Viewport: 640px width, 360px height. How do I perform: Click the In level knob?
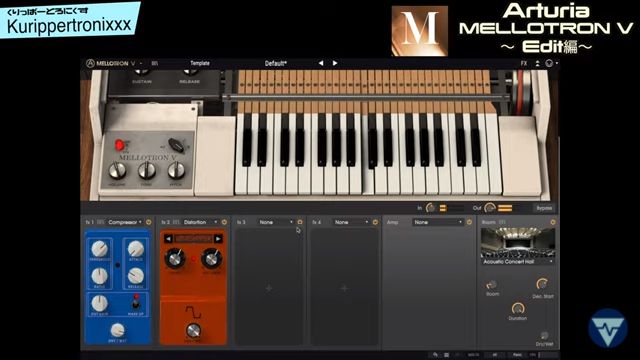430,208
